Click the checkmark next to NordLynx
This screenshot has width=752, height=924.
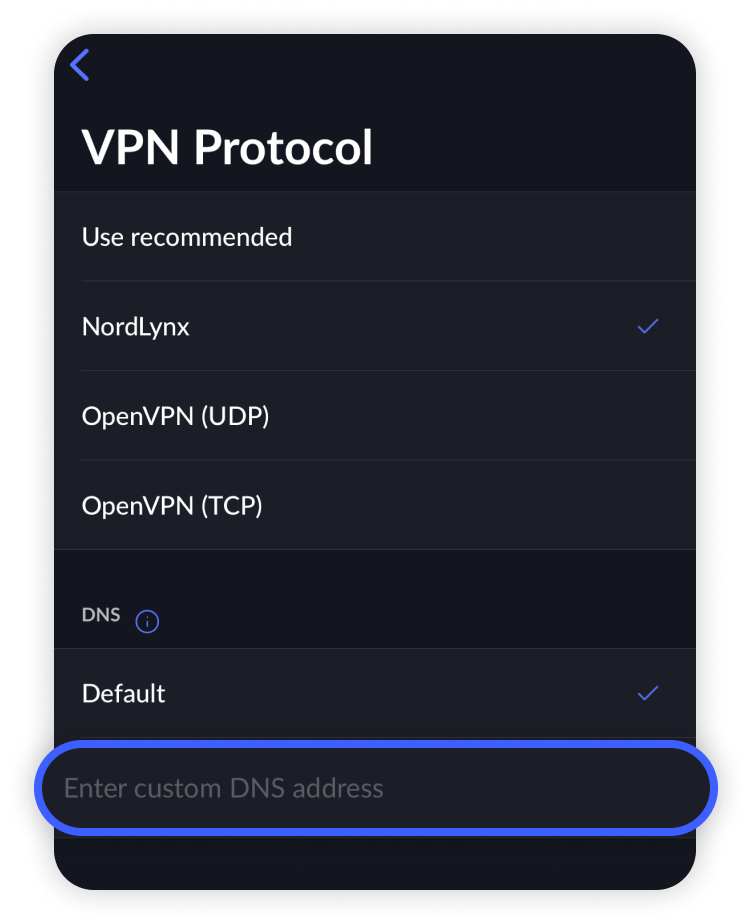pos(648,326)
